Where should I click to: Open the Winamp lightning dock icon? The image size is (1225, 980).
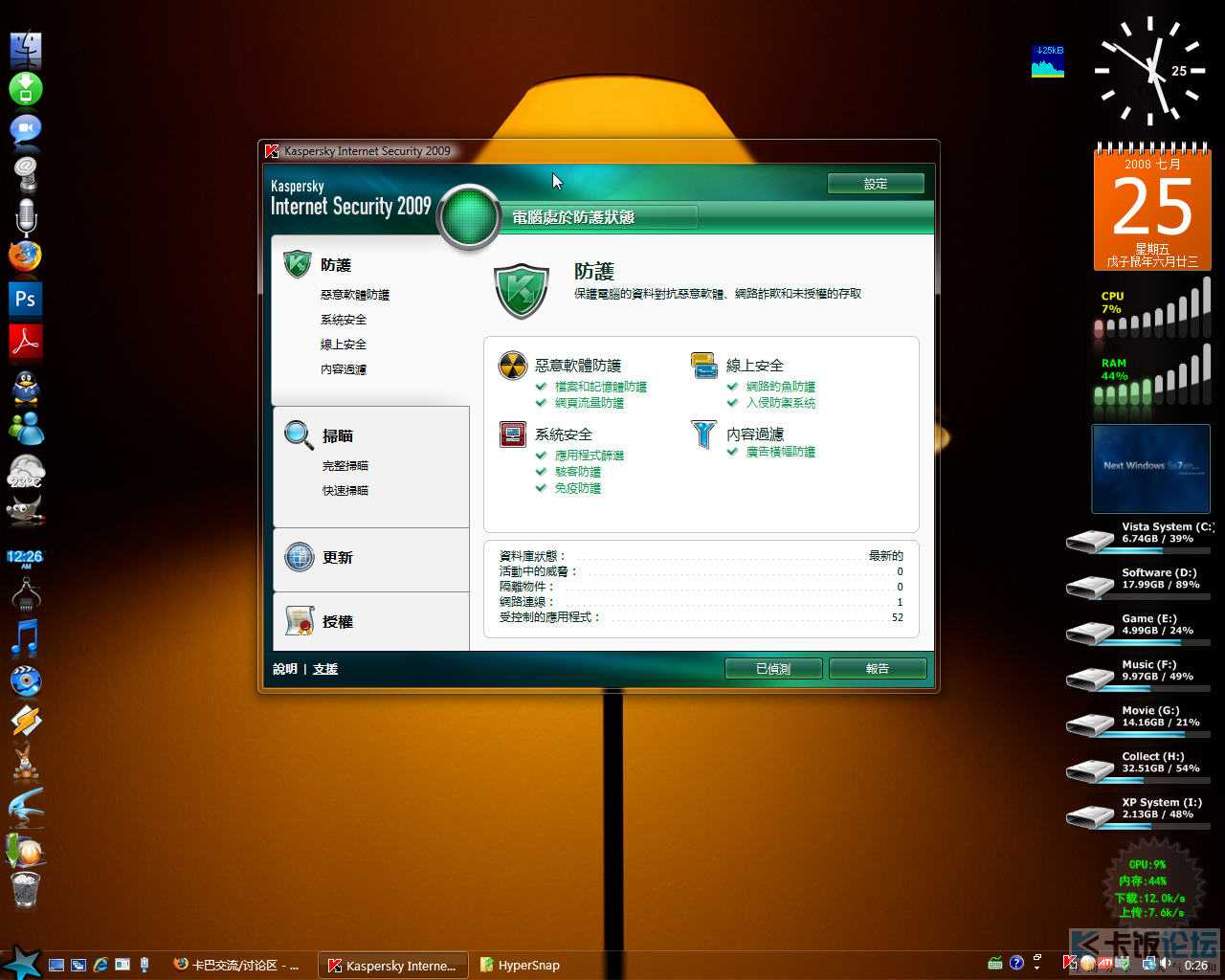click(26, 721)
